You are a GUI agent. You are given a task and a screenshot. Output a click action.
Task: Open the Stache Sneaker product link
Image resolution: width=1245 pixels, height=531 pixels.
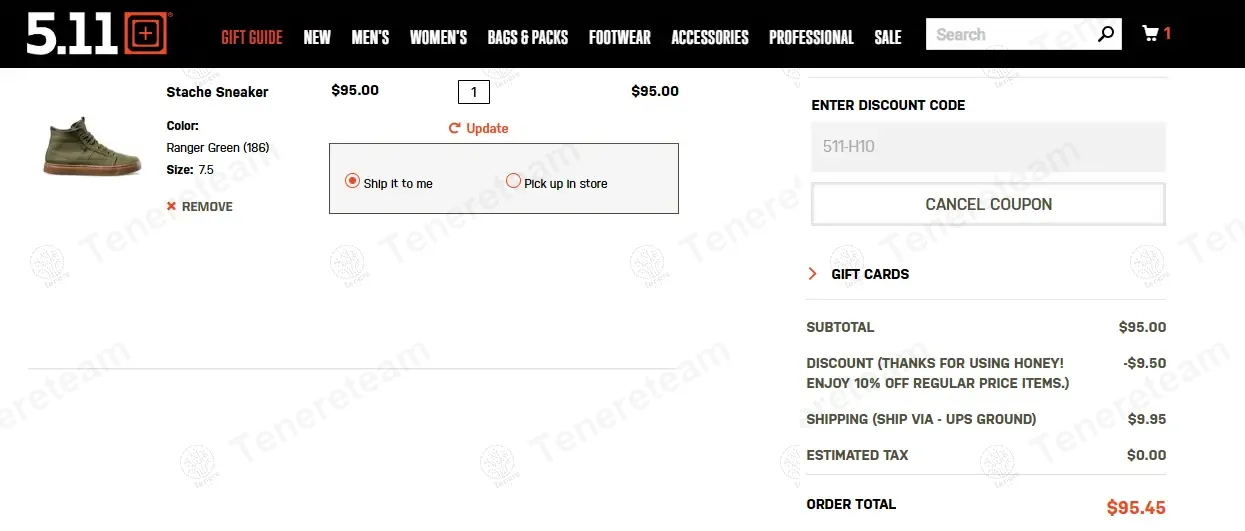pos(217,92)
